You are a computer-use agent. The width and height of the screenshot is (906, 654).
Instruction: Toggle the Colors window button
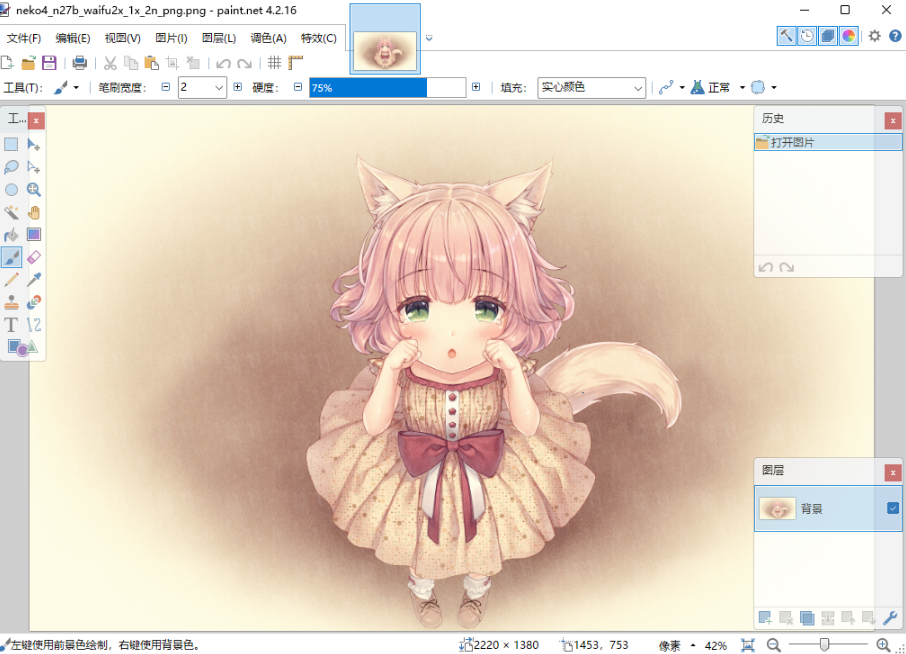pyautogui.click(x=849, y=36)
